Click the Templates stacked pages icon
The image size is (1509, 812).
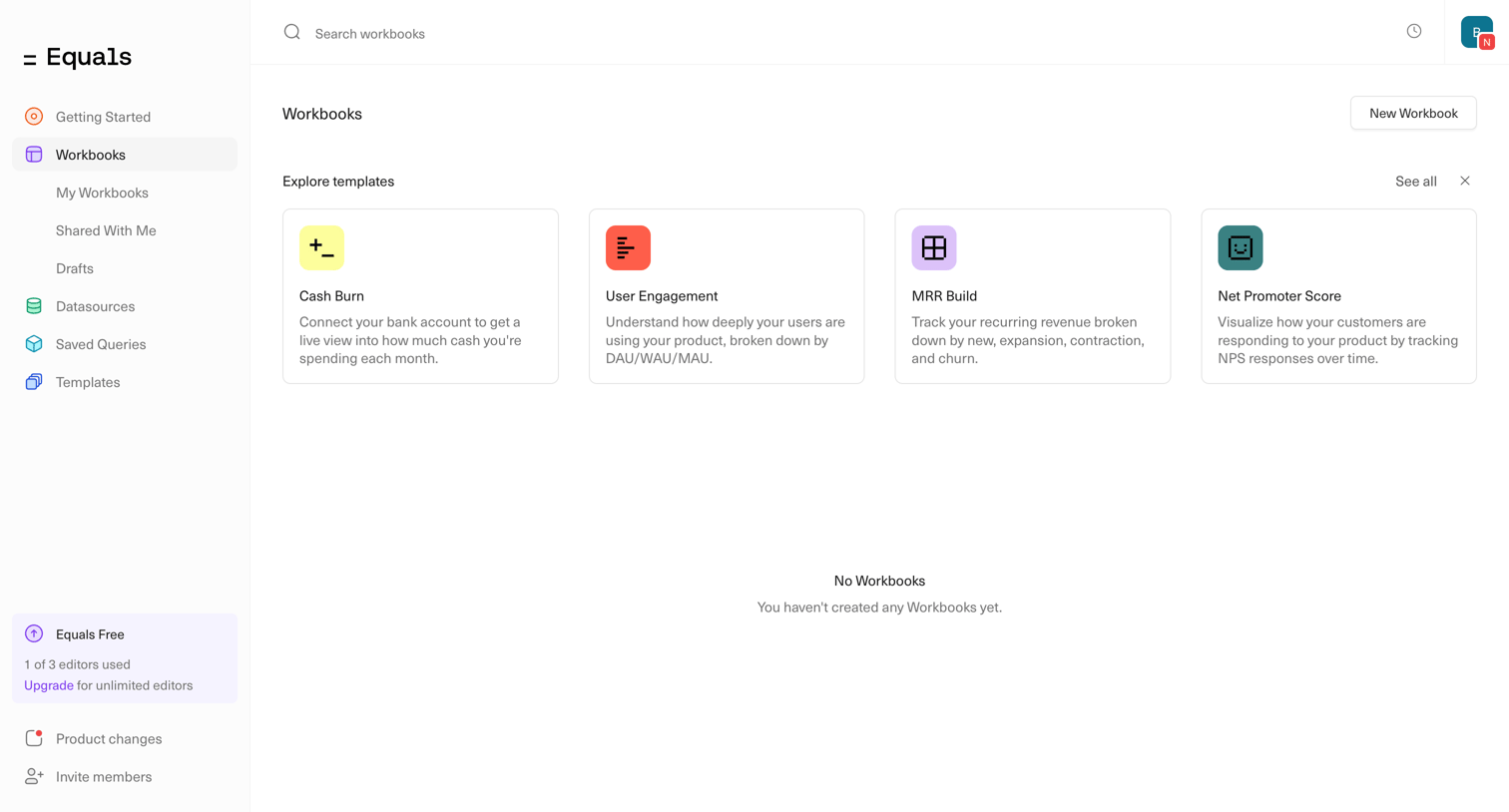pos(34,382)
